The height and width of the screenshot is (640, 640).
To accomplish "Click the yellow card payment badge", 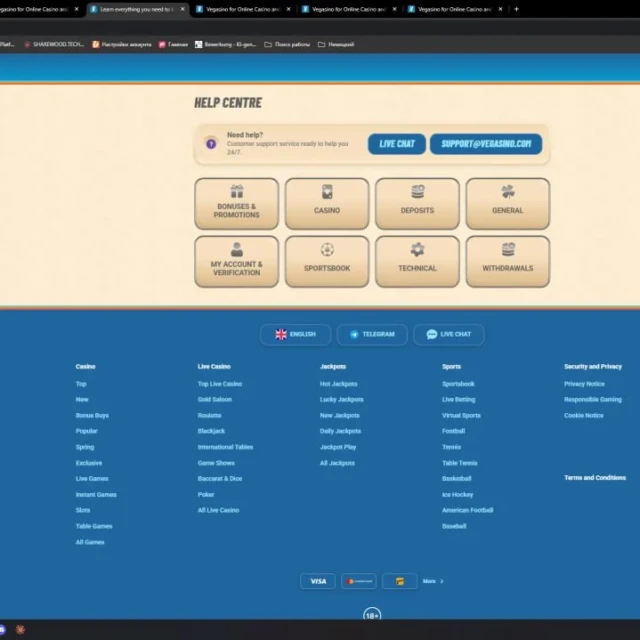I will (400, 581).
